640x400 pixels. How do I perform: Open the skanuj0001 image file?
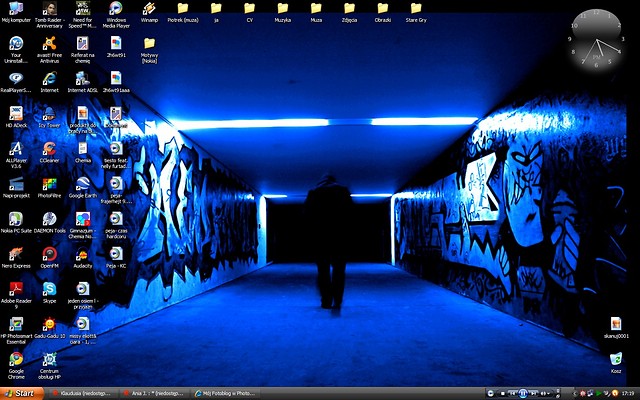click(x=616, y=328)
